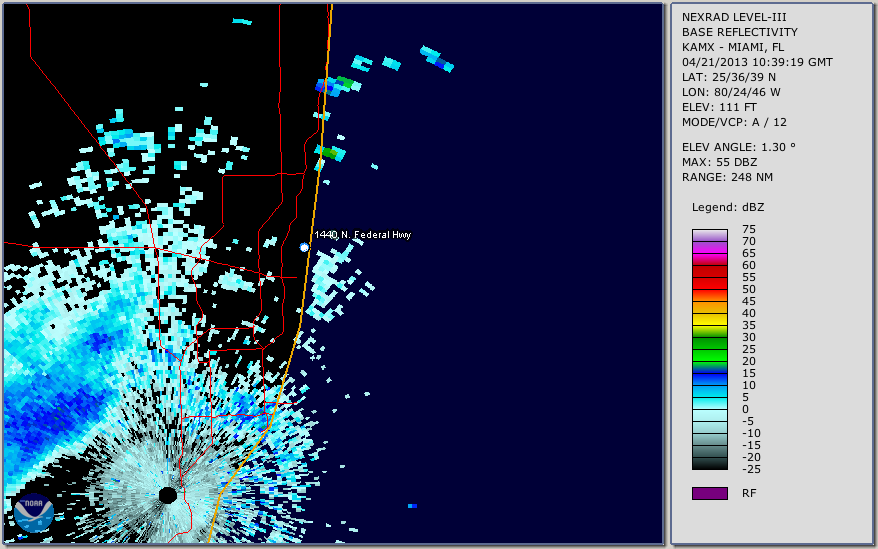878x549 pixels.
Task: Select the 'Legend: dBZ' heading
Action: [727, 207]
